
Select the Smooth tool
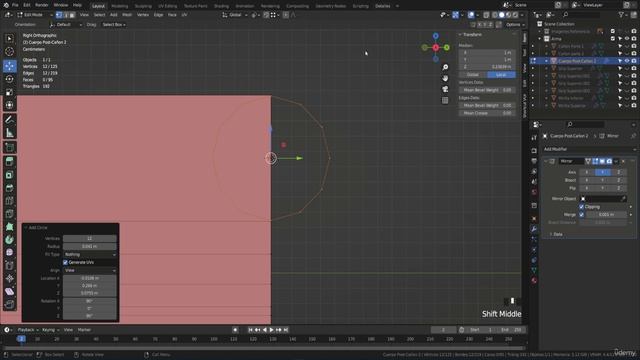(x=9, y=253)
